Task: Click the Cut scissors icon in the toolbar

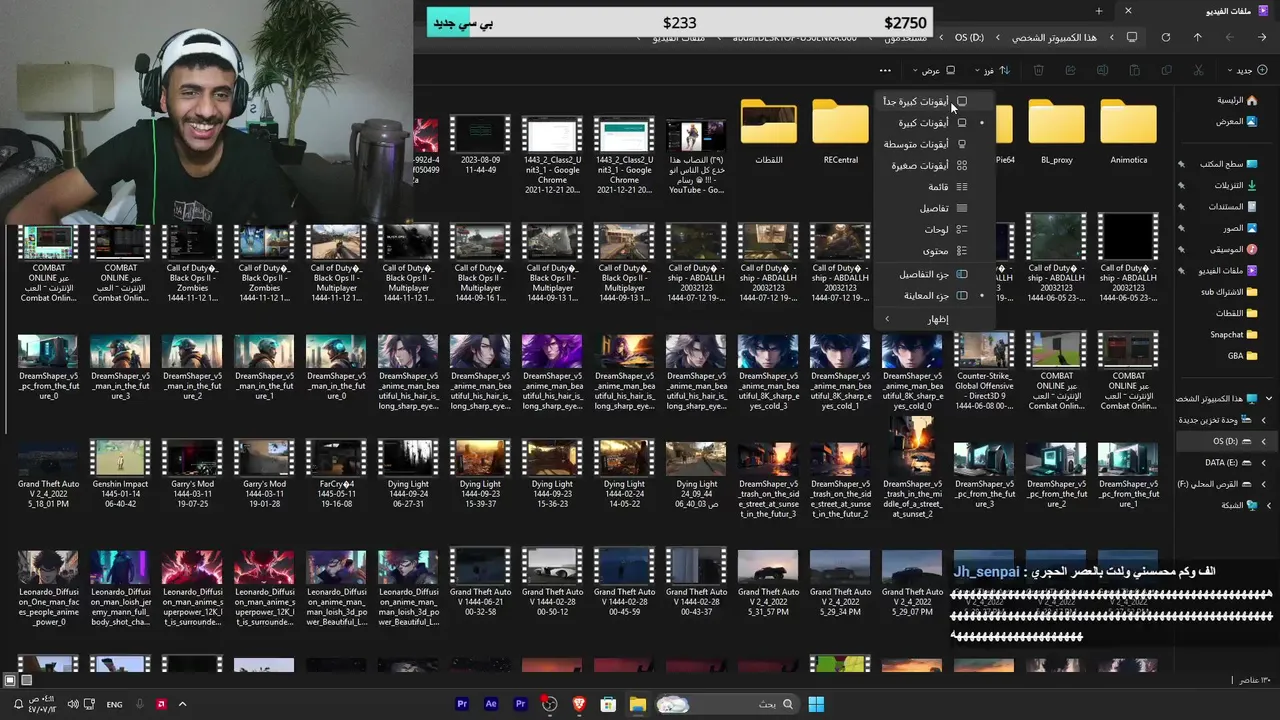Action: click(x=1198, y=70)
